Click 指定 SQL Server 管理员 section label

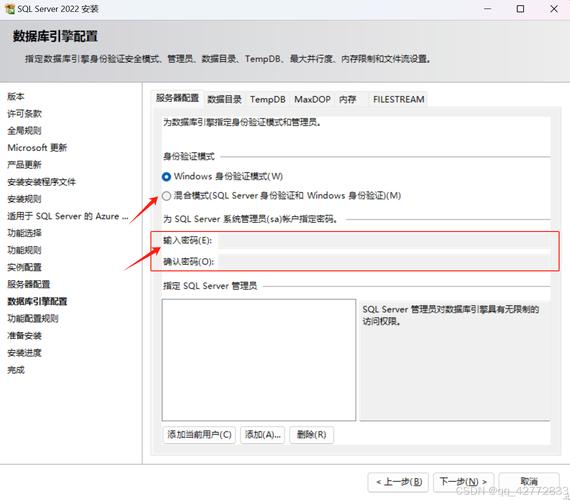tap(210, 286)
